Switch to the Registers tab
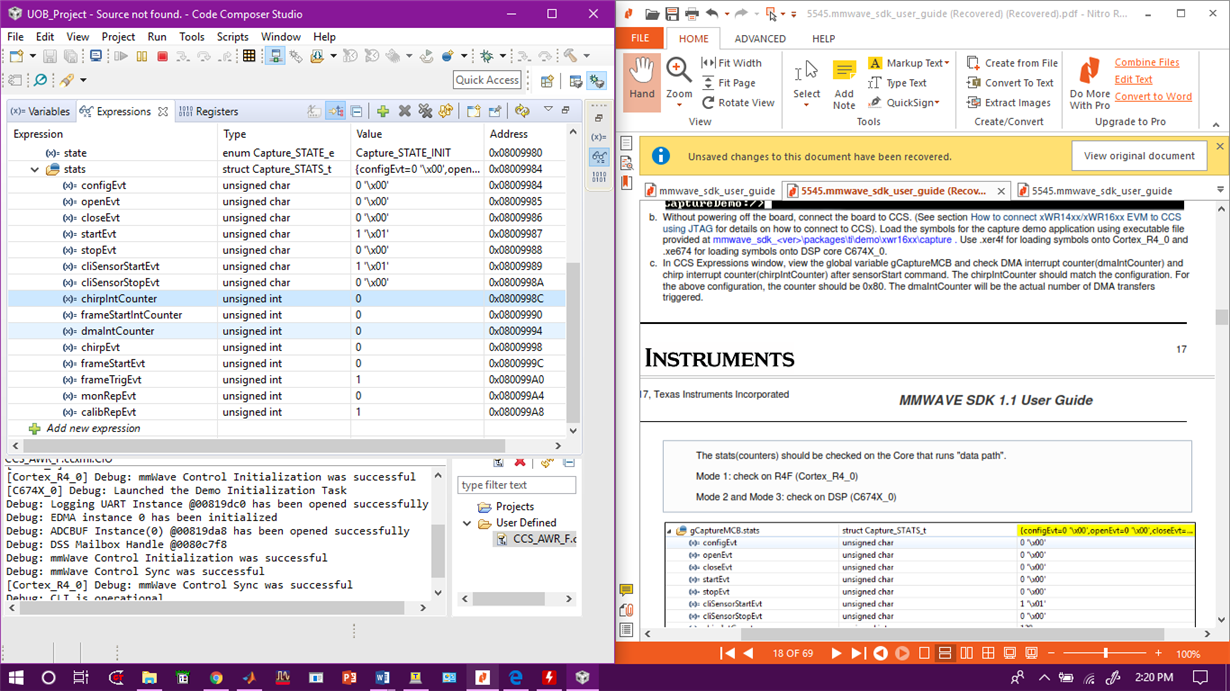 (x=208, y=111)
